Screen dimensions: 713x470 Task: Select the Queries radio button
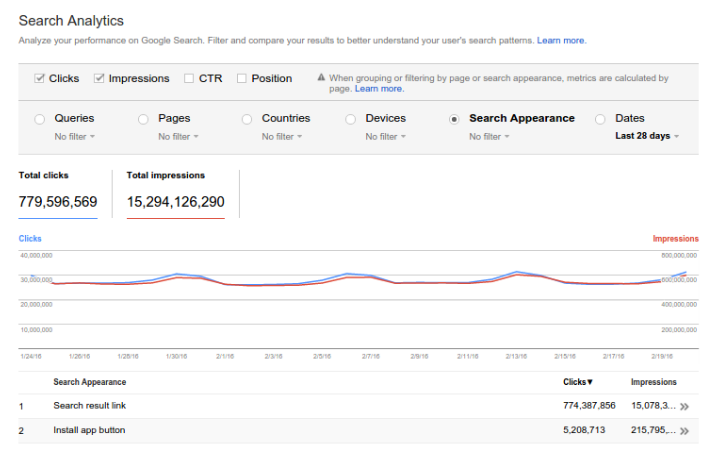click(x=40, y=118)
